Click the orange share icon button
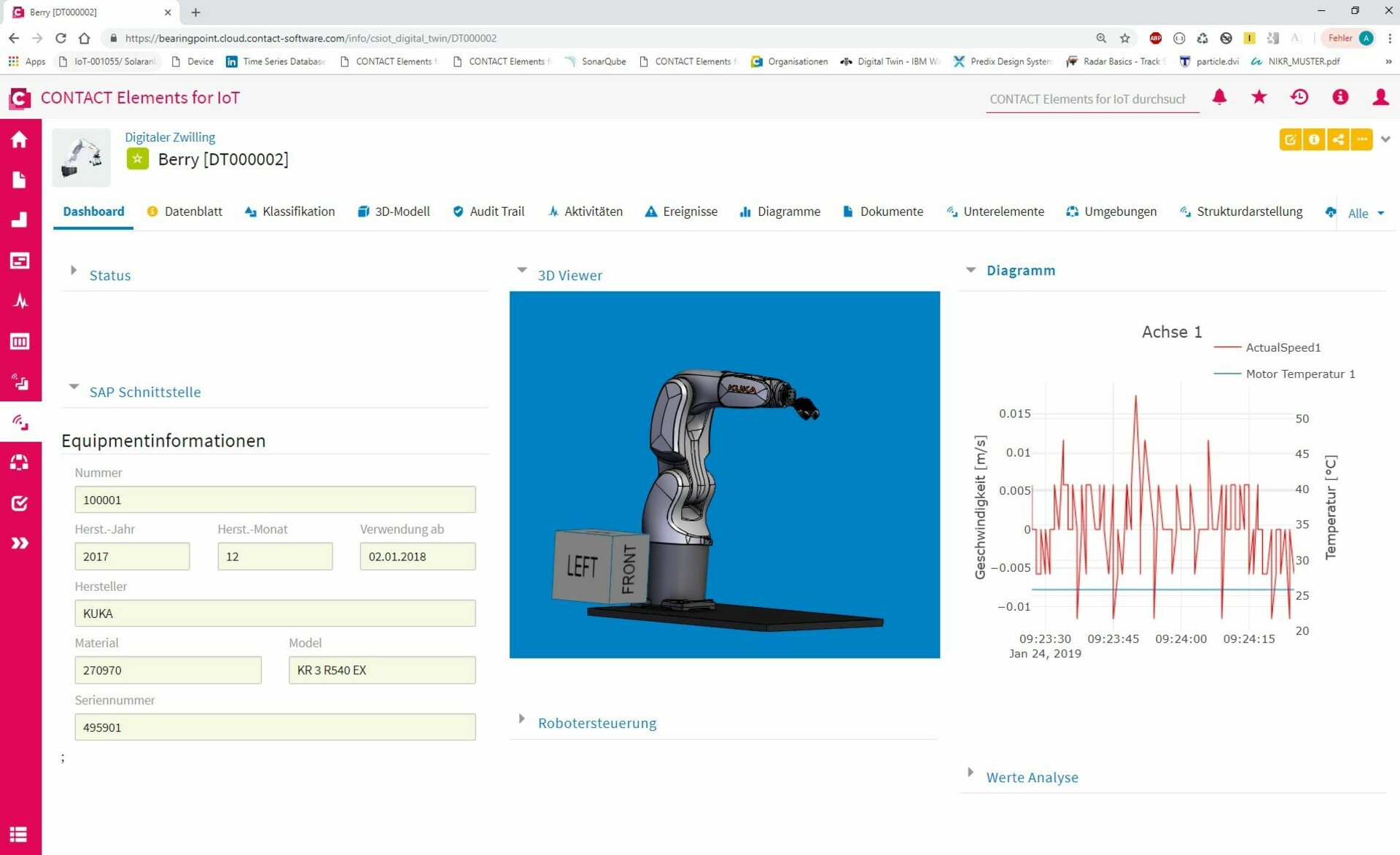The width and height of the screenshot is (1400, 855). 1337,139
